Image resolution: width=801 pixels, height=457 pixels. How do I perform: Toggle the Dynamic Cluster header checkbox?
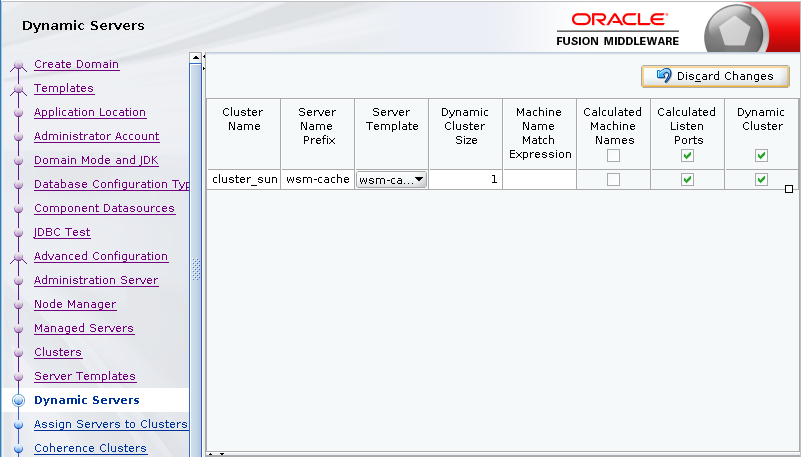click(x=761, y=155)
